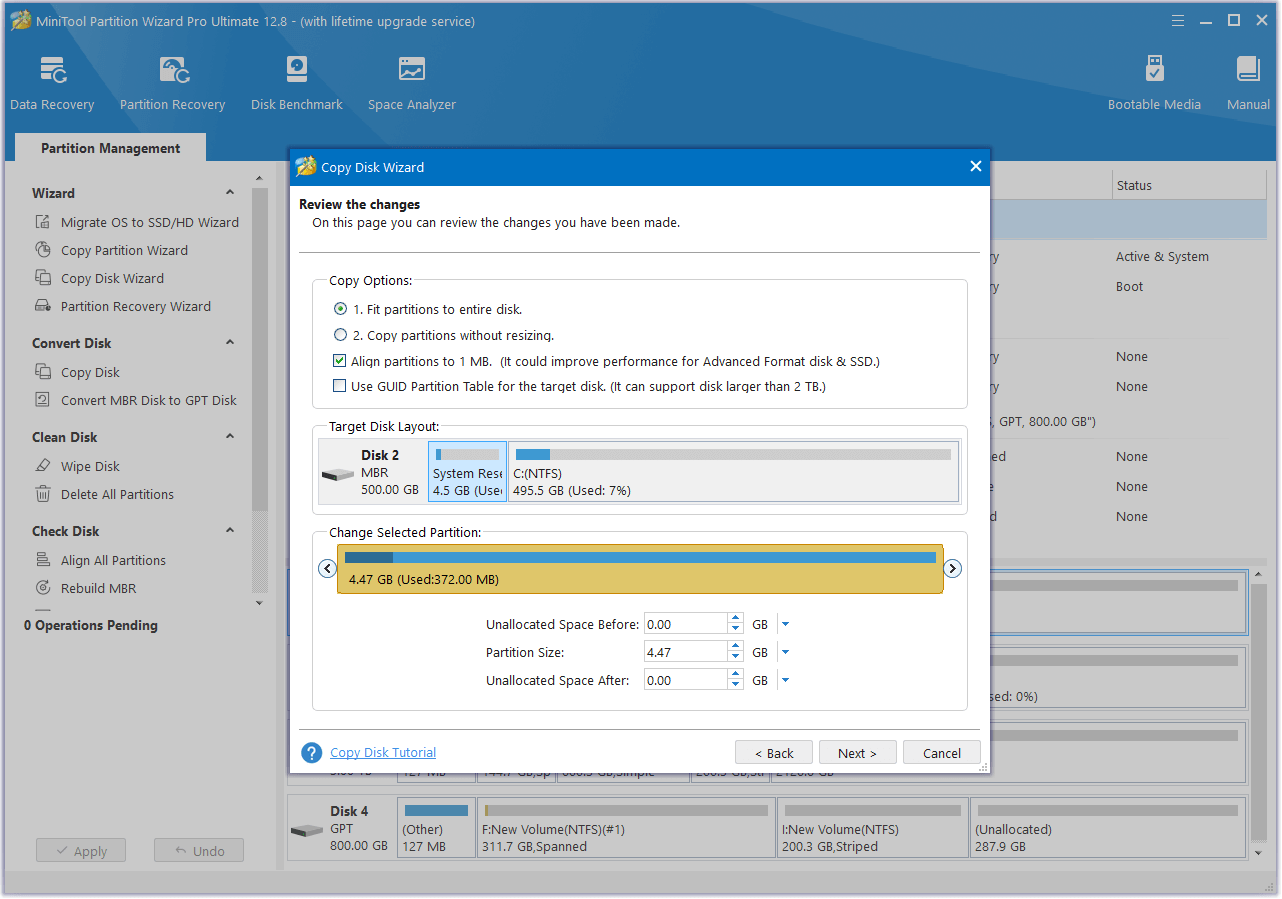Switch to Partition Management tab
Screen dimensions: 1282x899
(x=110, y=148)
